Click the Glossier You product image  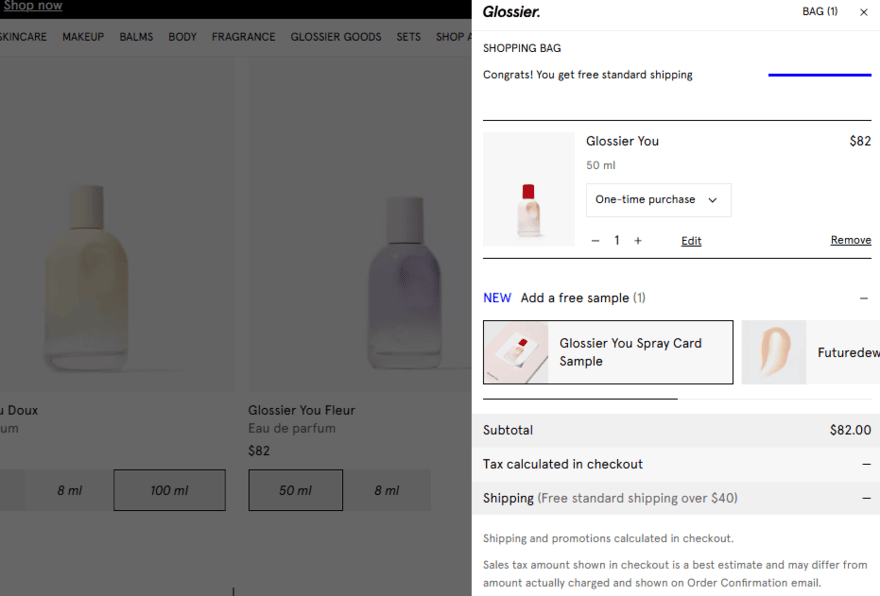(x=528, y=189)
